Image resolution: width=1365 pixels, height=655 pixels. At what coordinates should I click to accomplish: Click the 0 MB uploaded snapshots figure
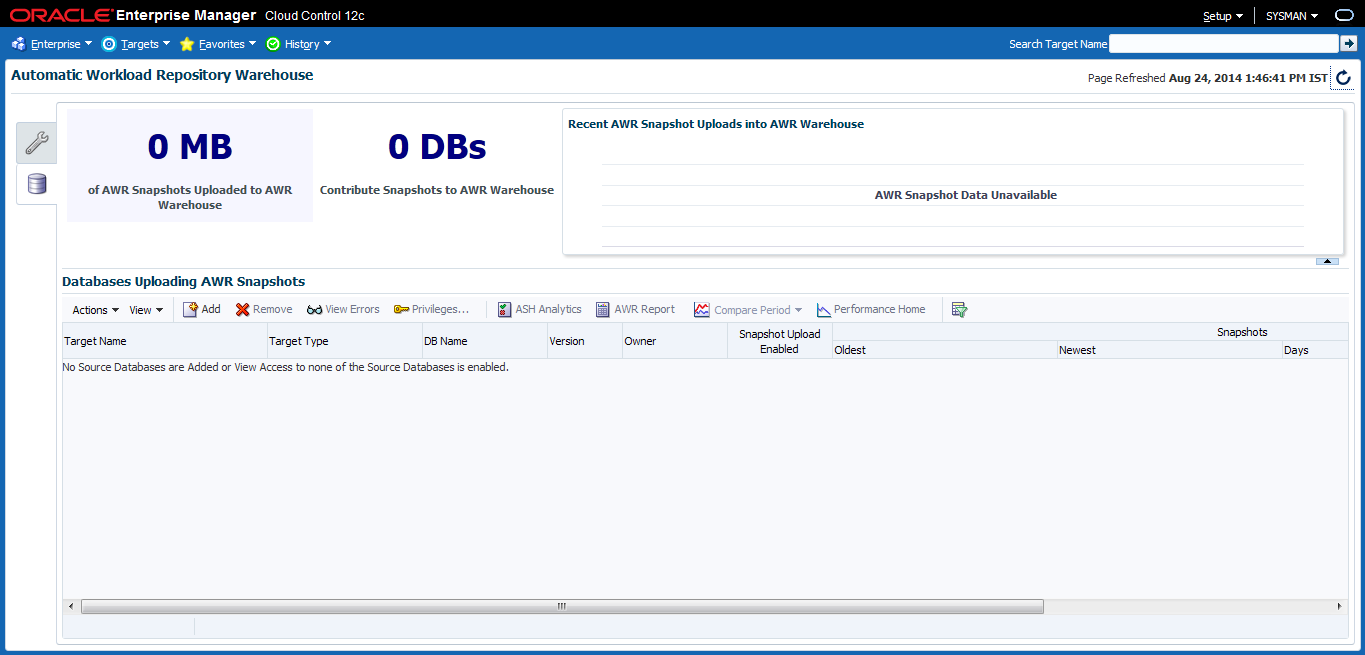click(x=190, y=147)
